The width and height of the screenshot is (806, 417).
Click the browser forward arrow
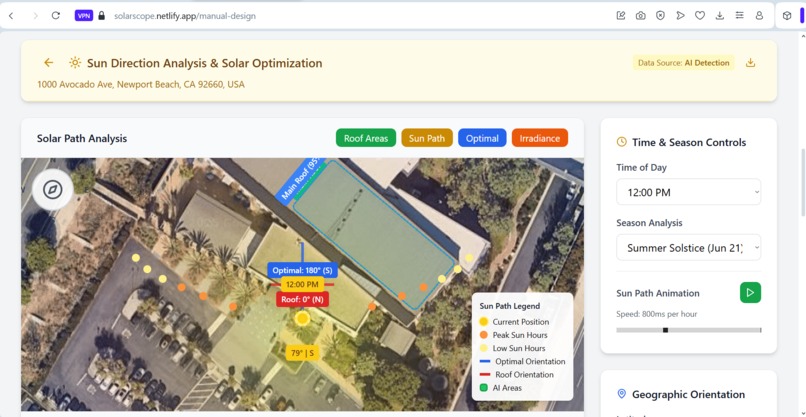(35, 15)
